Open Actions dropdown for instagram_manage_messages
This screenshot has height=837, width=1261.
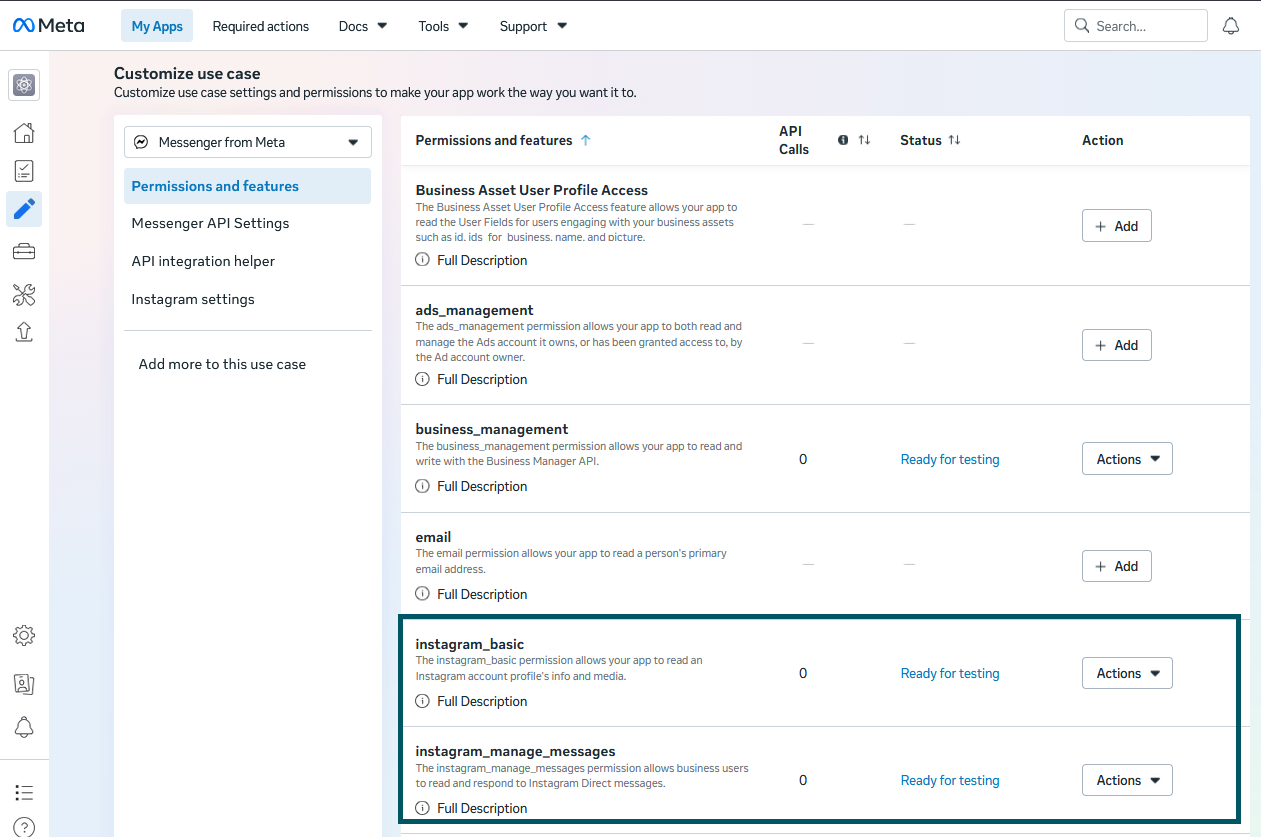[x=1127, y=780]
